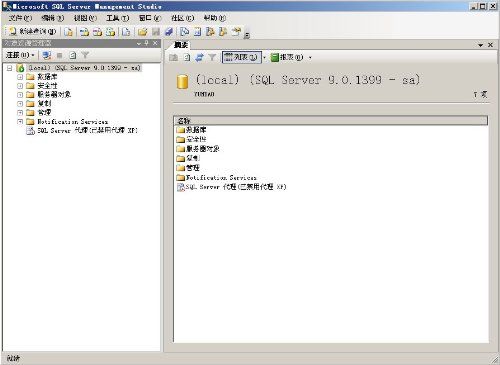Select 数据库 folder label in tree

47,77
